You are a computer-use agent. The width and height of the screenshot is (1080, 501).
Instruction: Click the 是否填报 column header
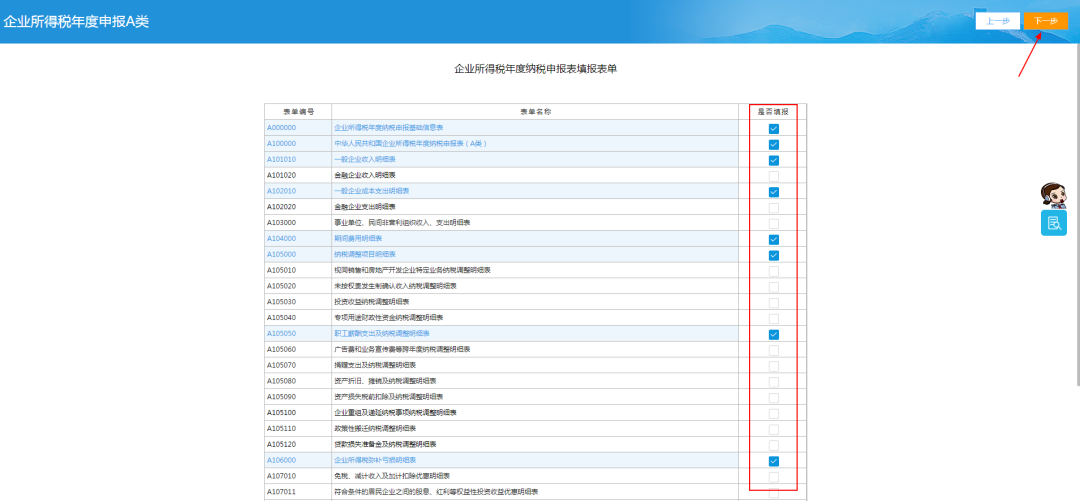pos(773,112)
